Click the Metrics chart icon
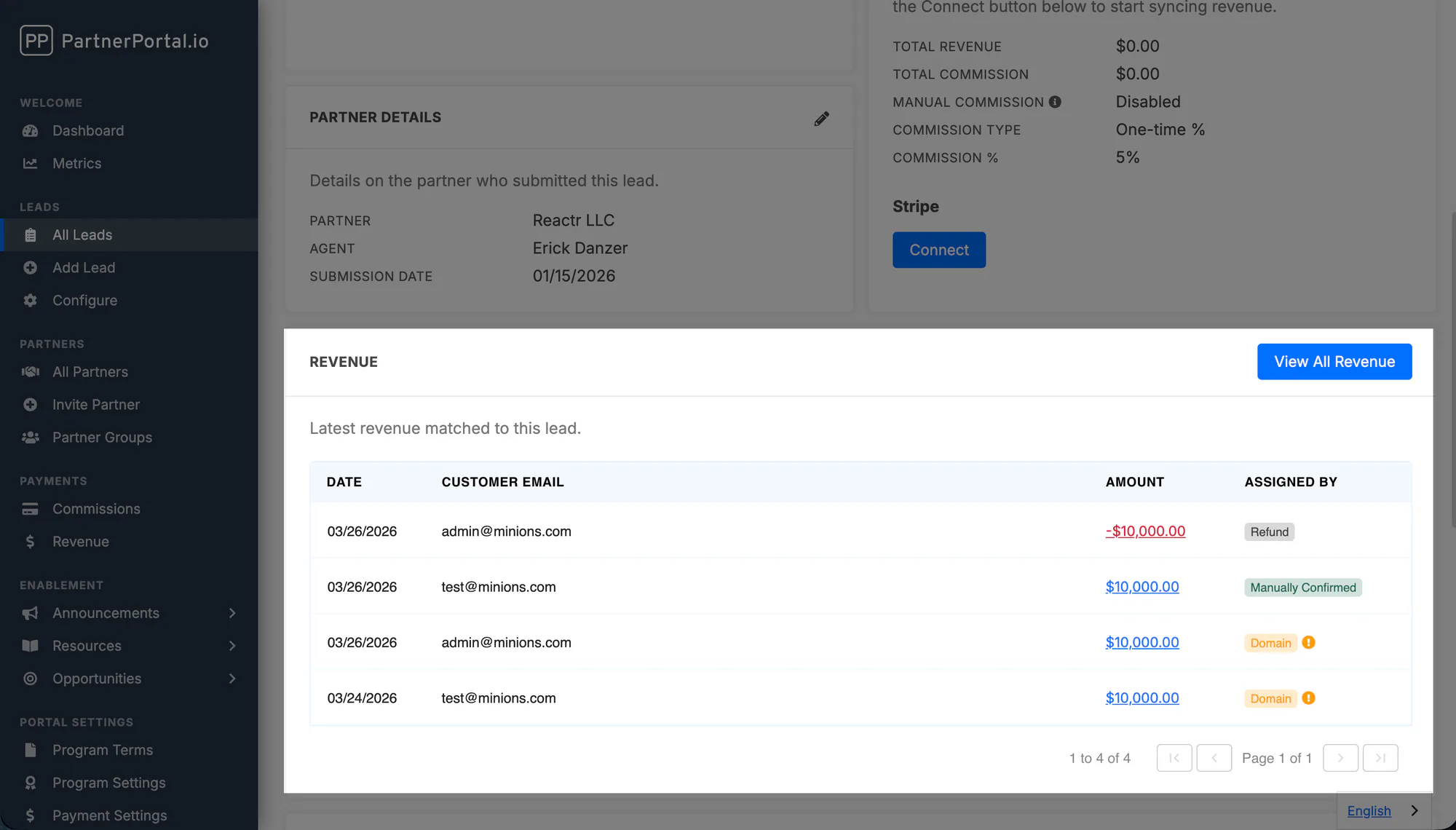 click(30, 164)
